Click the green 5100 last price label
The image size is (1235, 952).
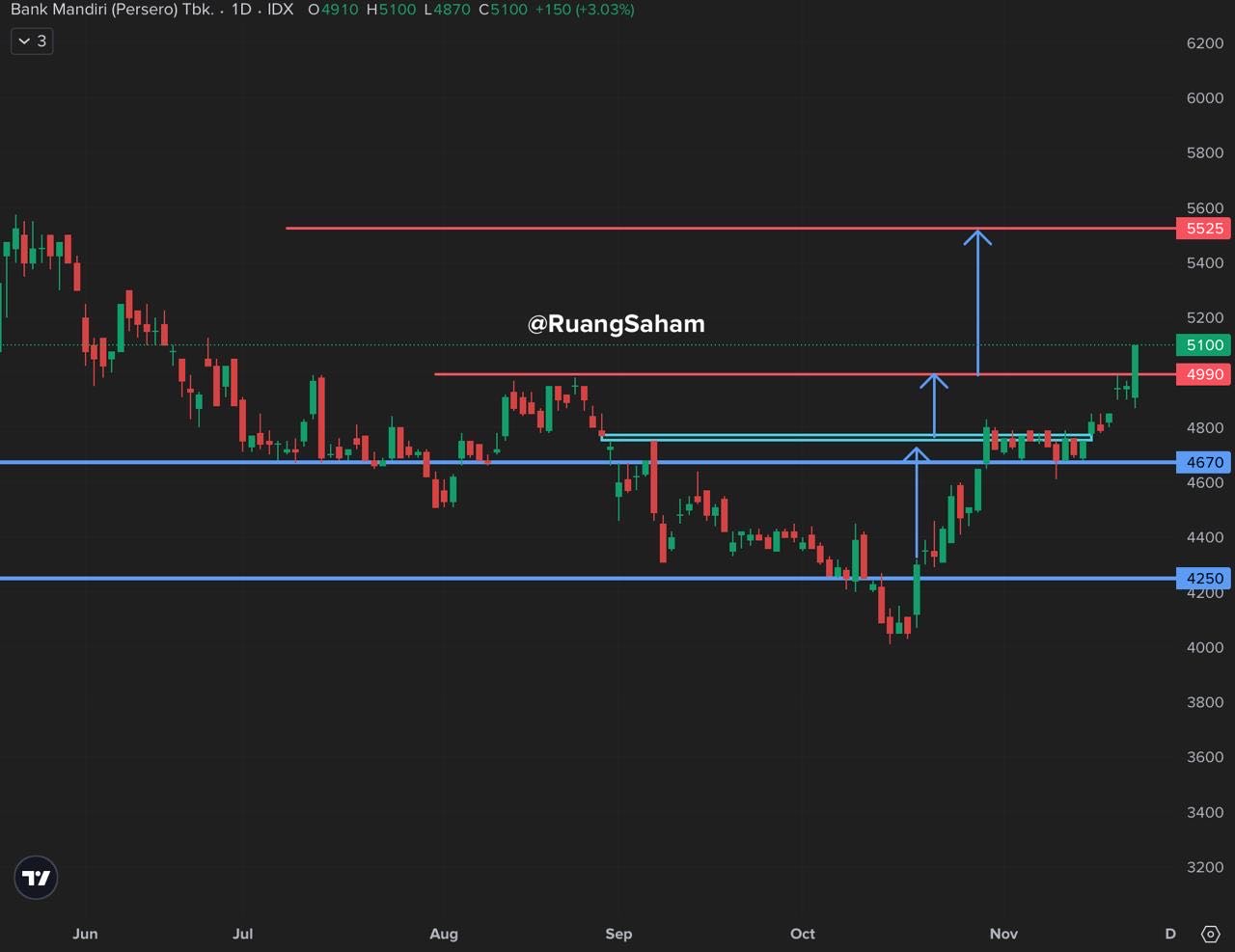[x=1204, y=345]
